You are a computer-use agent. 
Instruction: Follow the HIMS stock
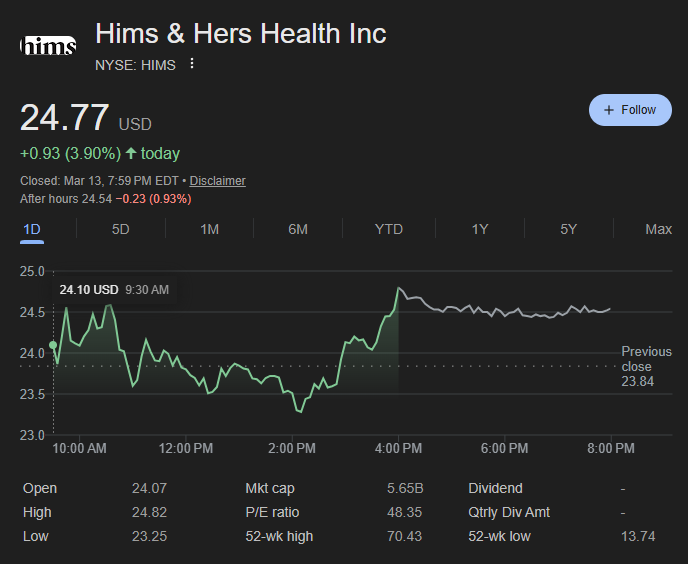coord(630,110)
